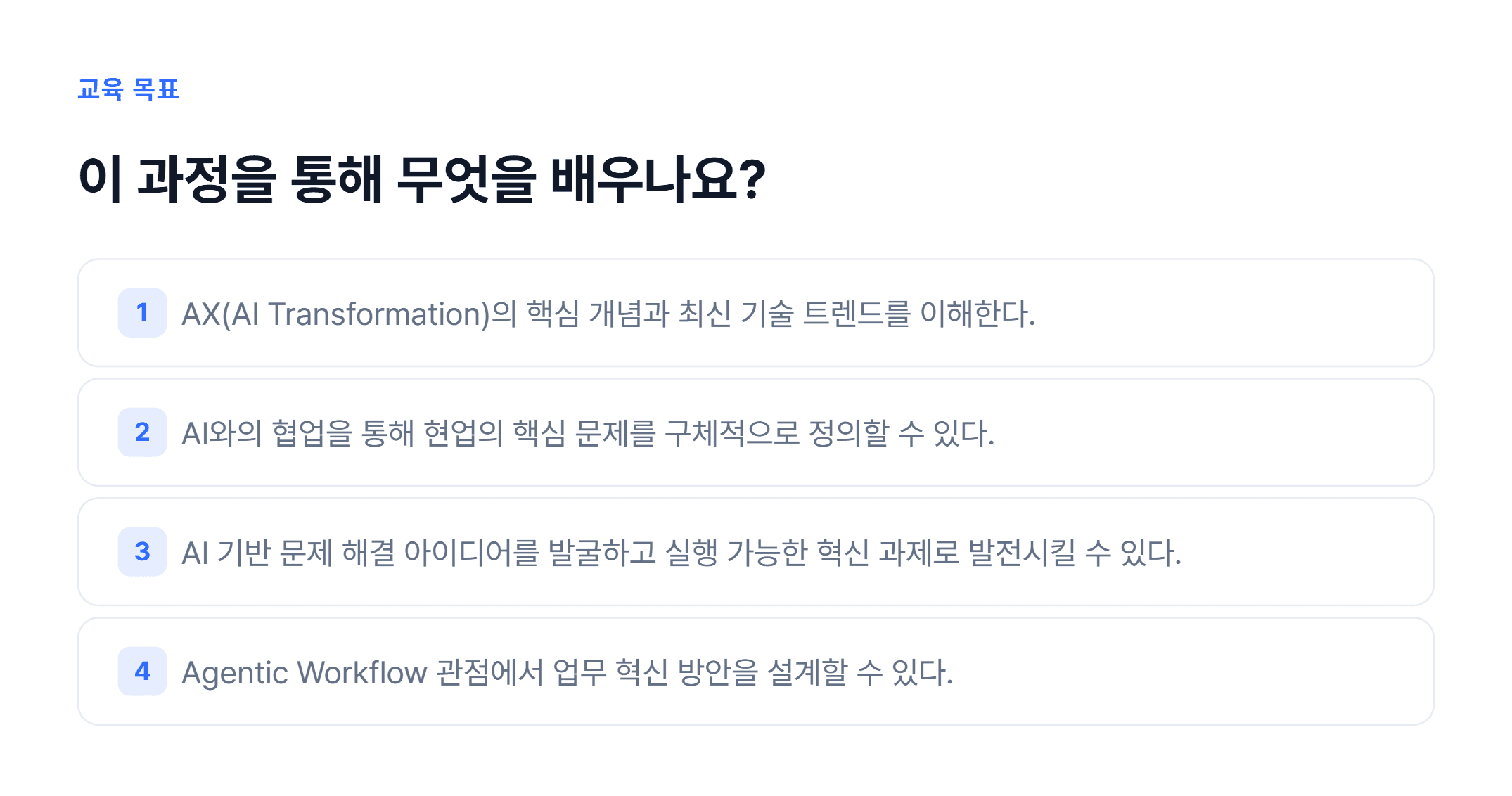Click 설계할 수 있다 in card four
The image size is (1512, 796).
click(860, 672)
